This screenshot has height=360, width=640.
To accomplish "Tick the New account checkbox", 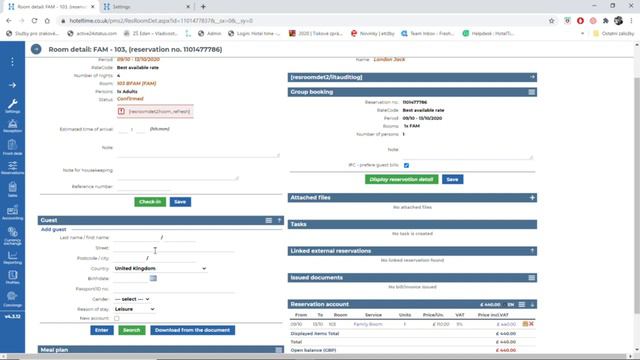I will click(117, 318).
